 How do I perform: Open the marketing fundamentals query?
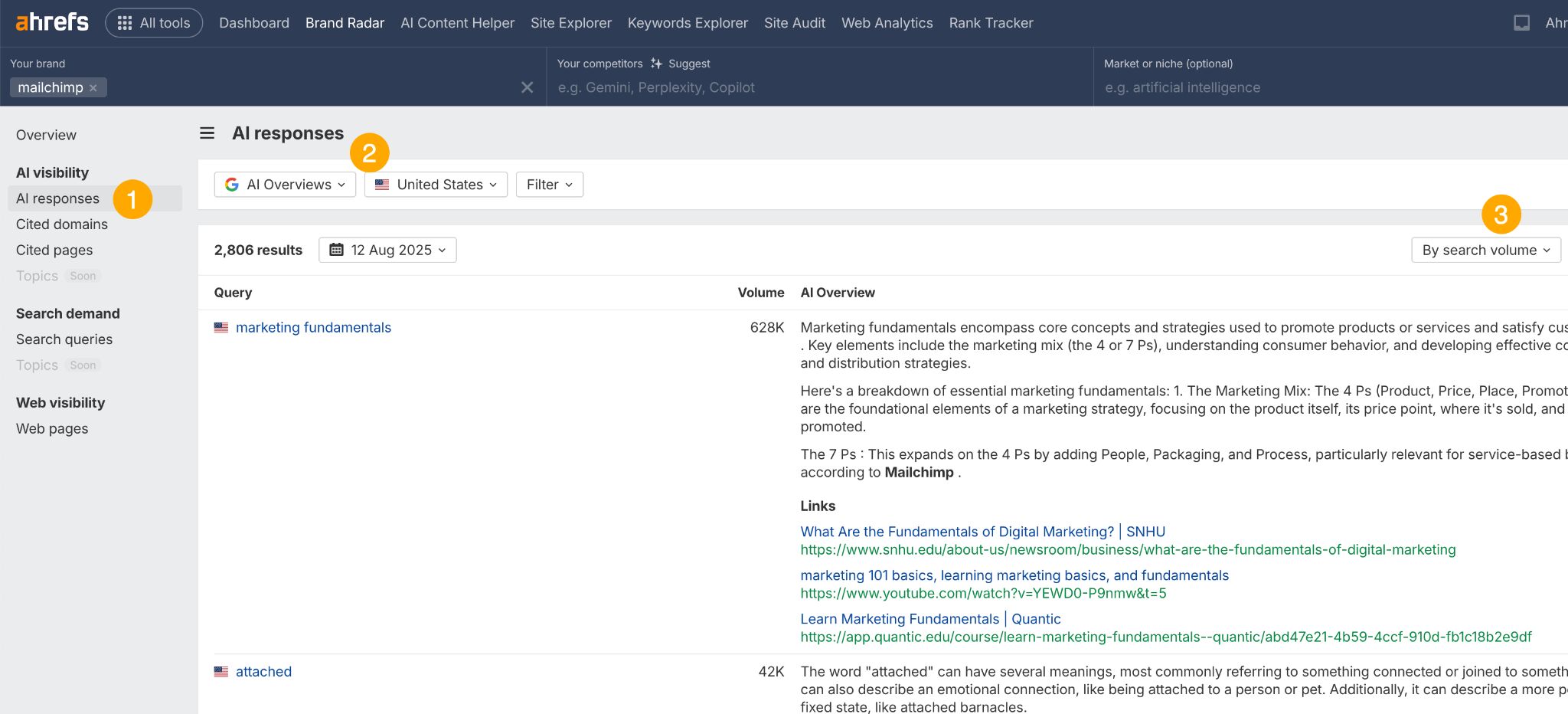[313, 328]
